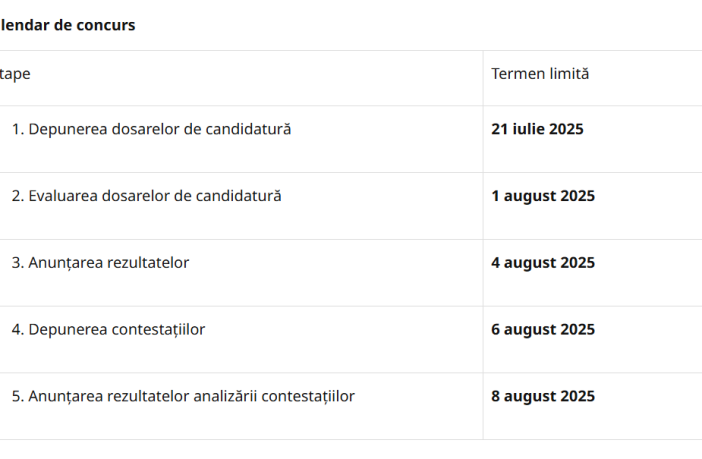Click the calendar de concurs heading
The height and width of the screenshot is (459, 702).
tap(68, 25)
